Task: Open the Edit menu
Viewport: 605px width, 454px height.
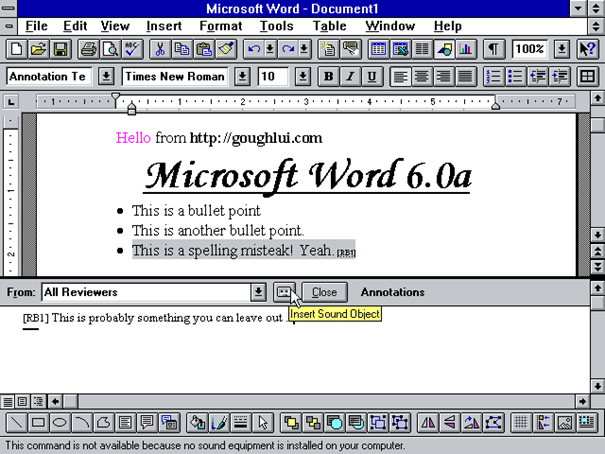Action: click(x=75, y=26)
